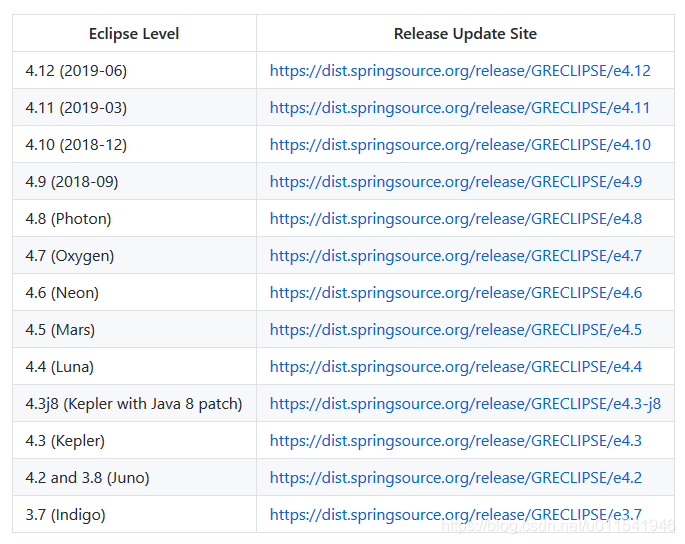Select the "Eclipse Level" column header
This screenshot has width=685, height=544.
point(134,34)
